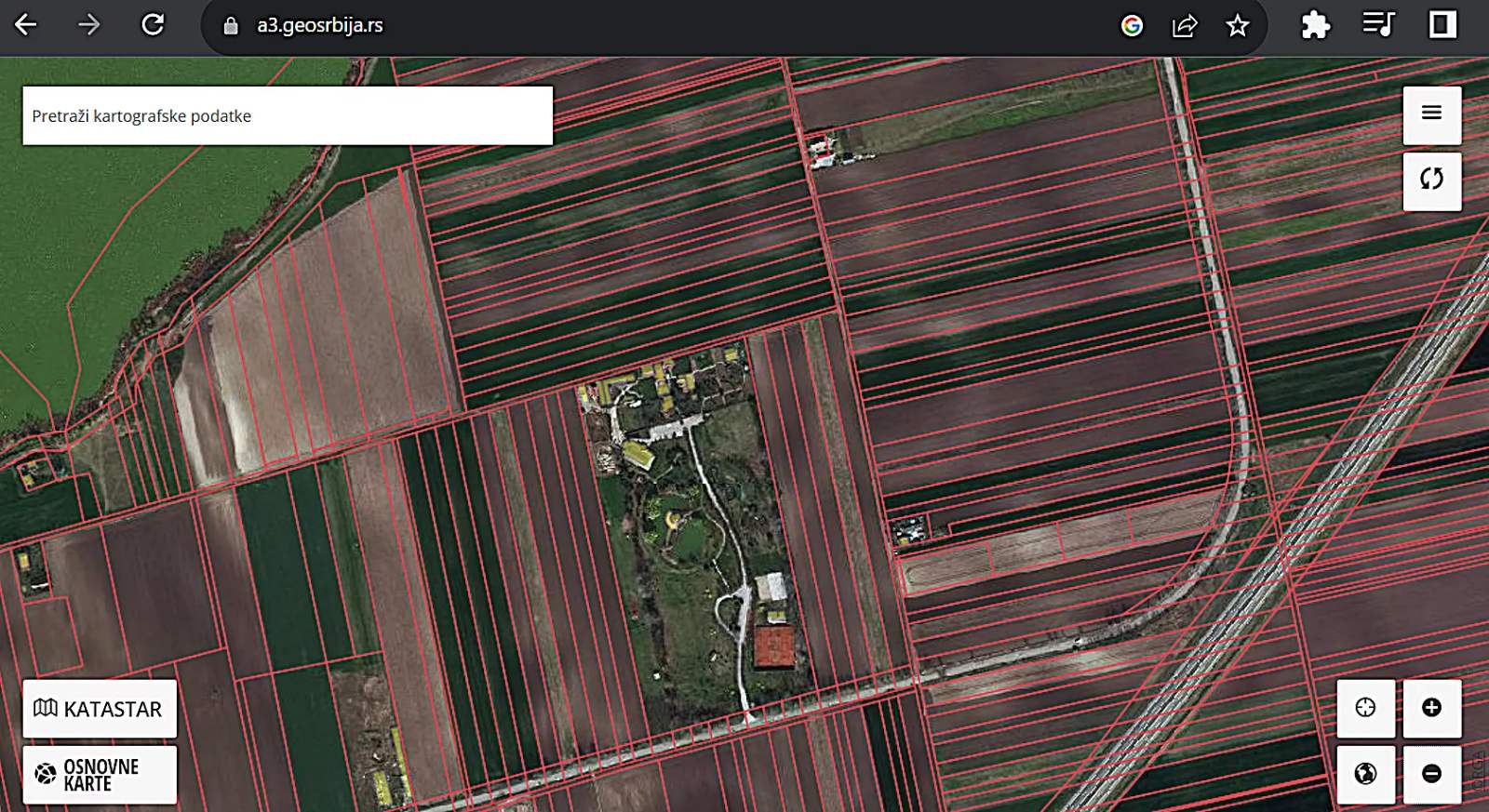Bookmark this page with star icon
Screen dimensions: 1489x812
coord(1237,26)
